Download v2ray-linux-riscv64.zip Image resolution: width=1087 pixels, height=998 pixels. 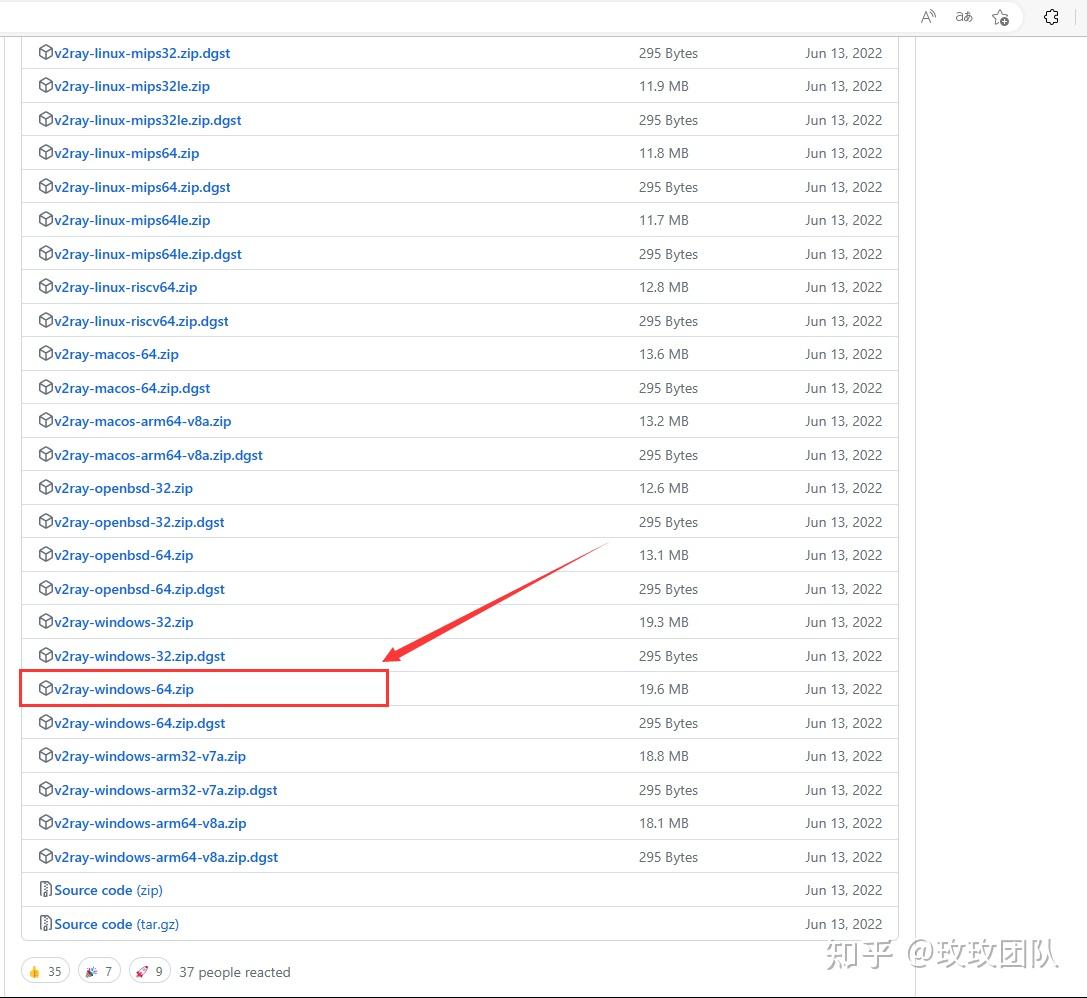pos(125,287)
